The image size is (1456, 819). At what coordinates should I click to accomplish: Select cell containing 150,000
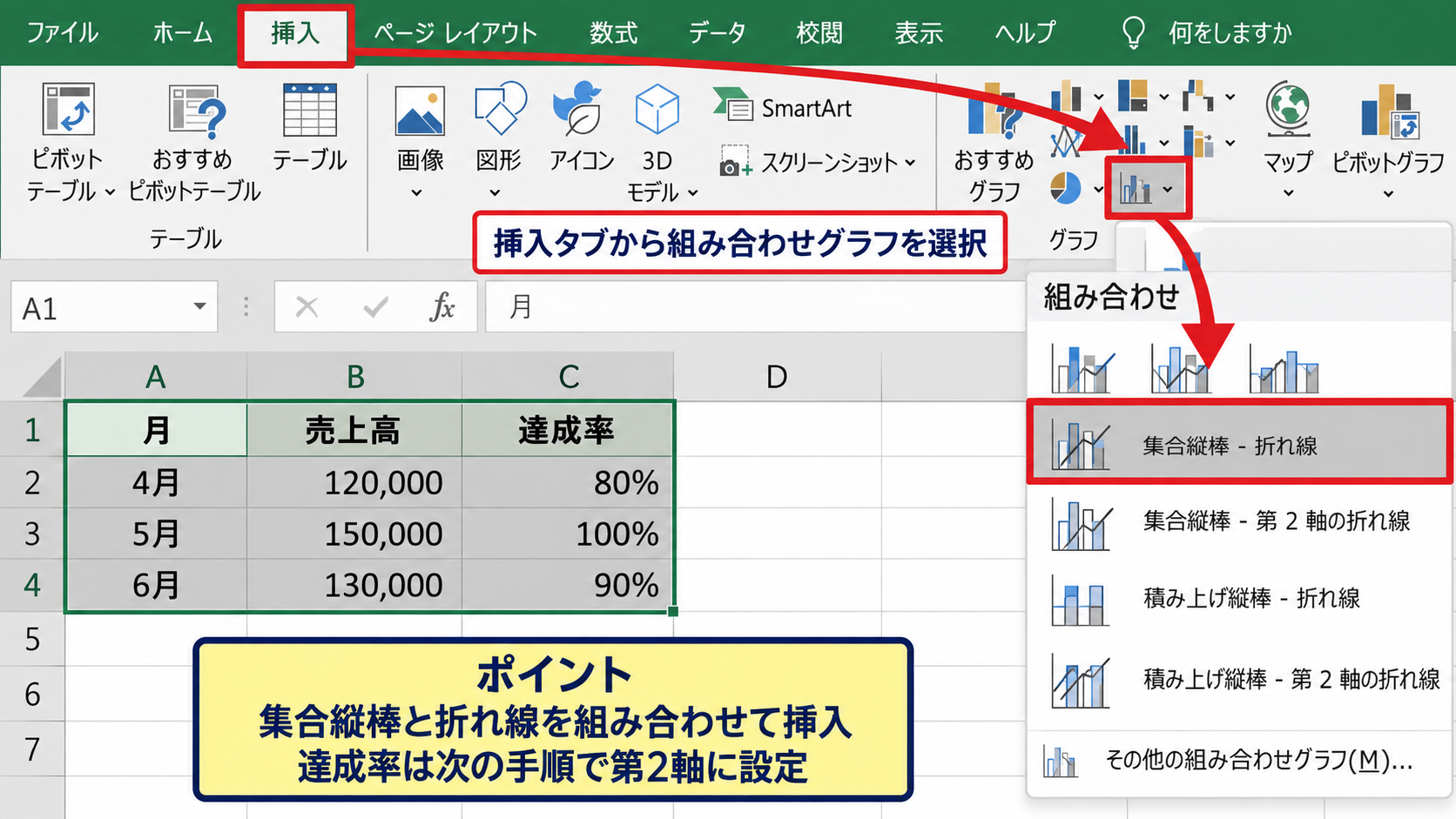tap(354, 534)
